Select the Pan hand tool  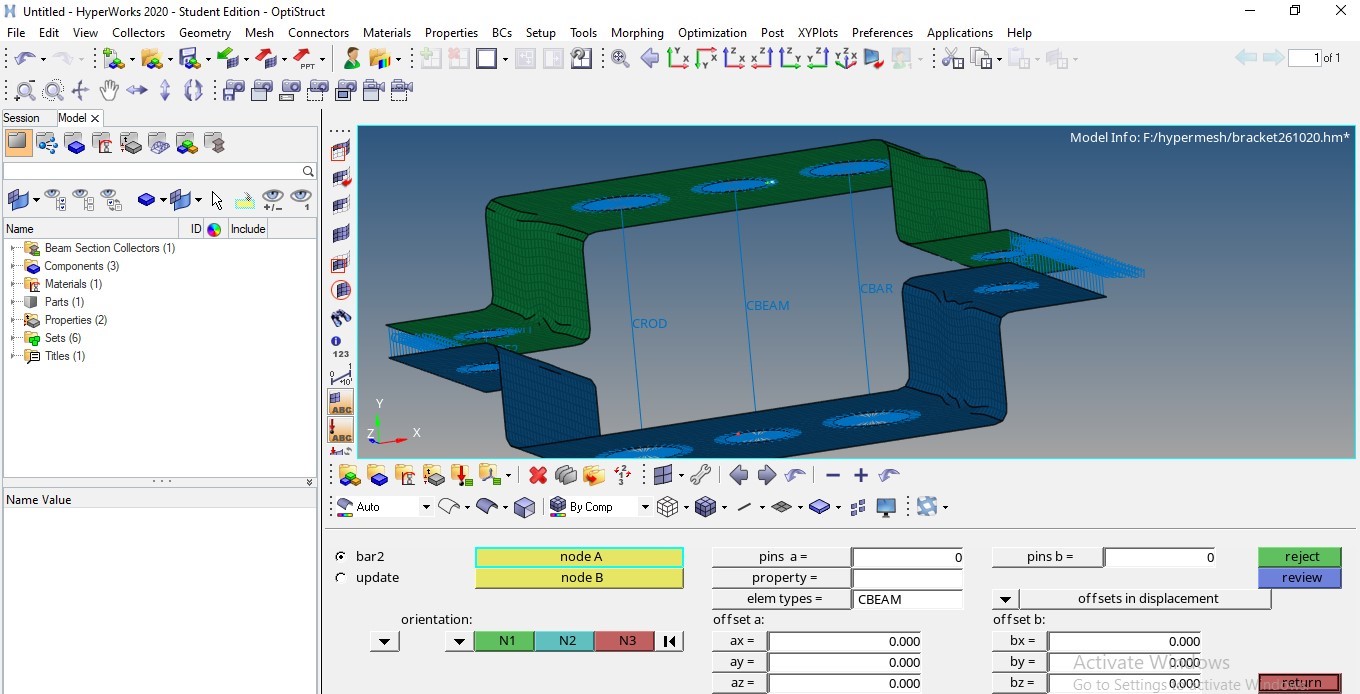coord(109,91)
